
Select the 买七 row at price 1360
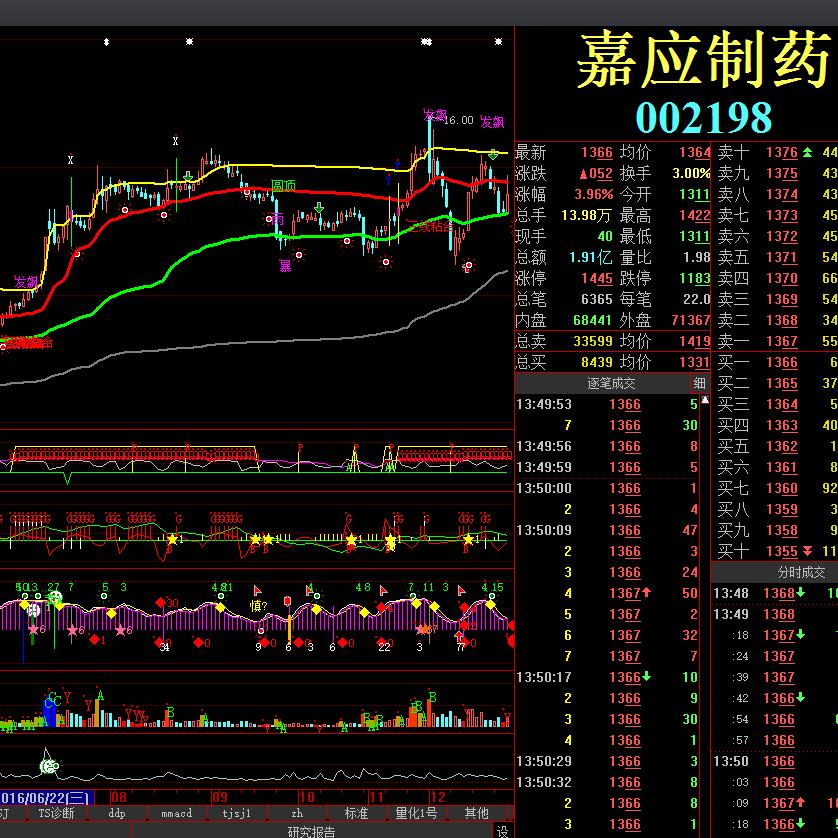(x=777, y=488)
